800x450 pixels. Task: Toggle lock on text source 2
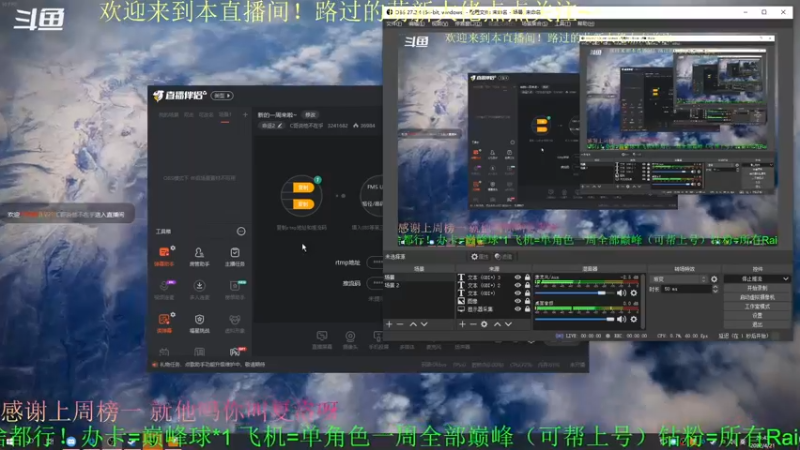coord(528,285)
